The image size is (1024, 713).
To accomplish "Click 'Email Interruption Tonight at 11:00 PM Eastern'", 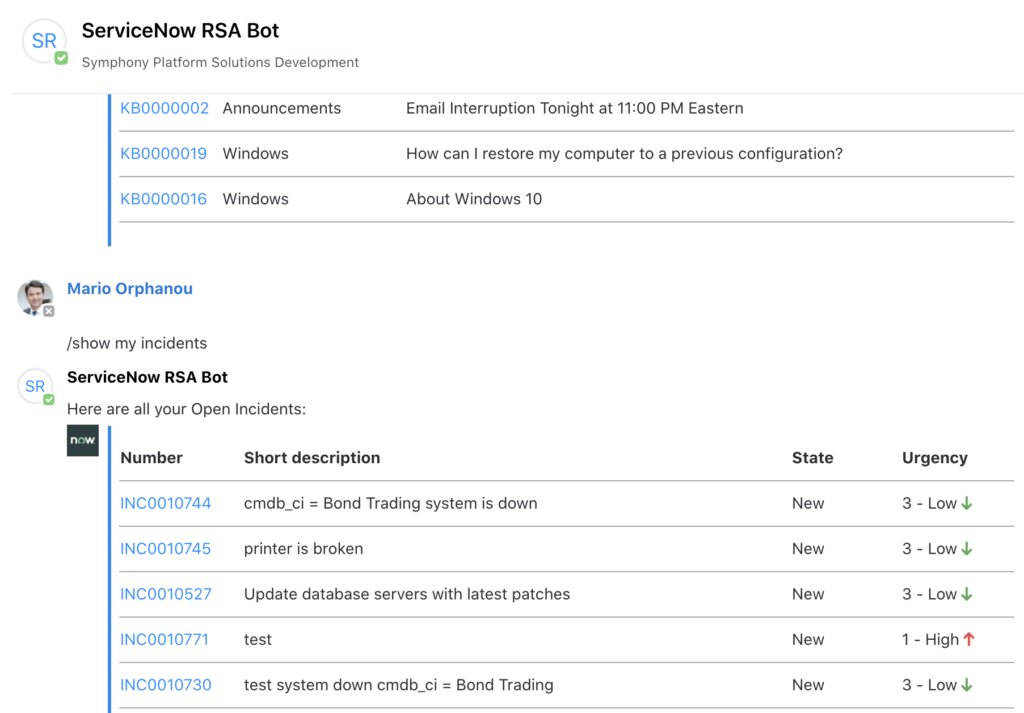I will click(575, 108).
